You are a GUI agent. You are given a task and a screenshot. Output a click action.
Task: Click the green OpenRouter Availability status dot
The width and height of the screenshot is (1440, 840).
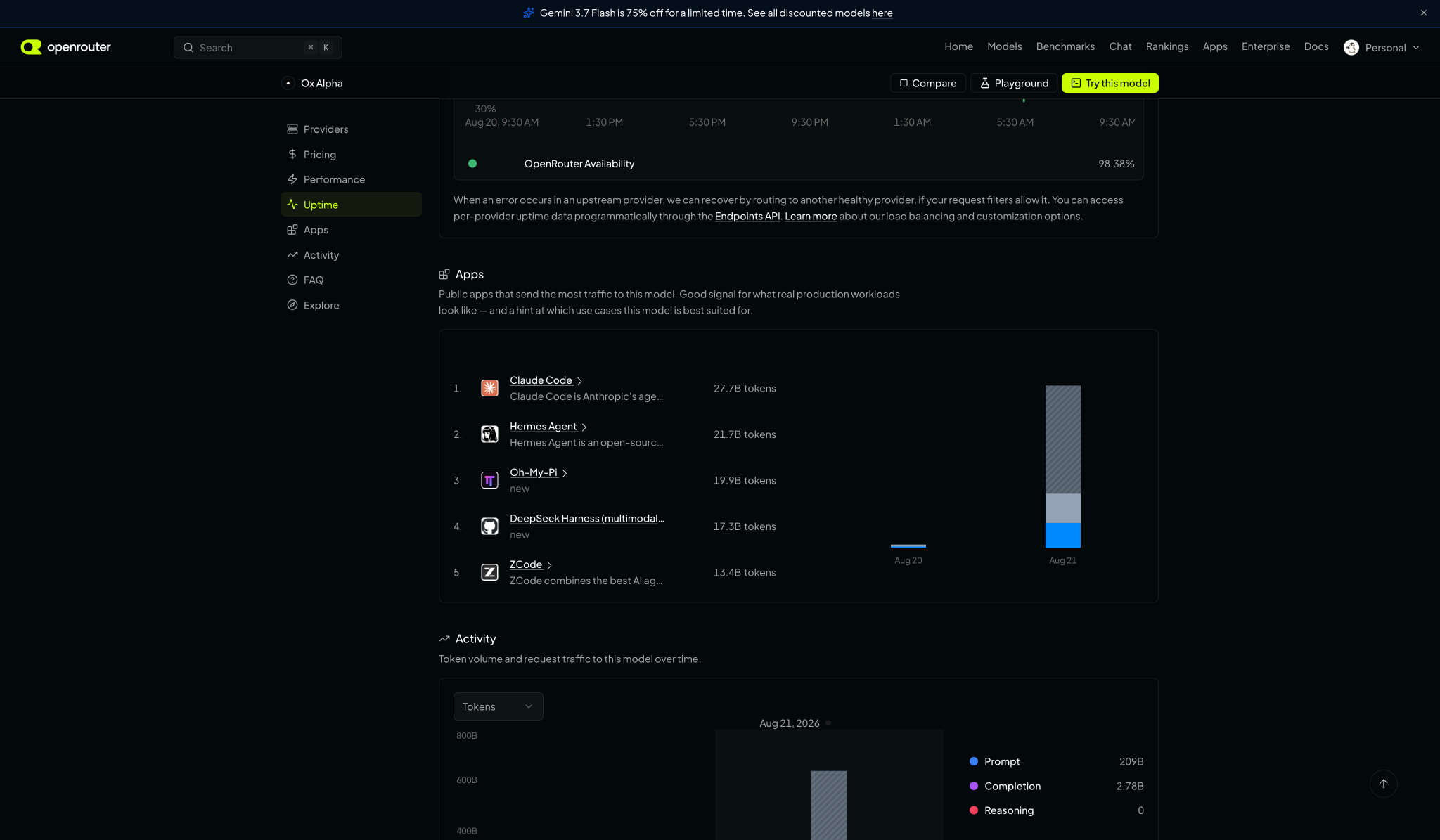pyautogui.click(x=472, y=164)
